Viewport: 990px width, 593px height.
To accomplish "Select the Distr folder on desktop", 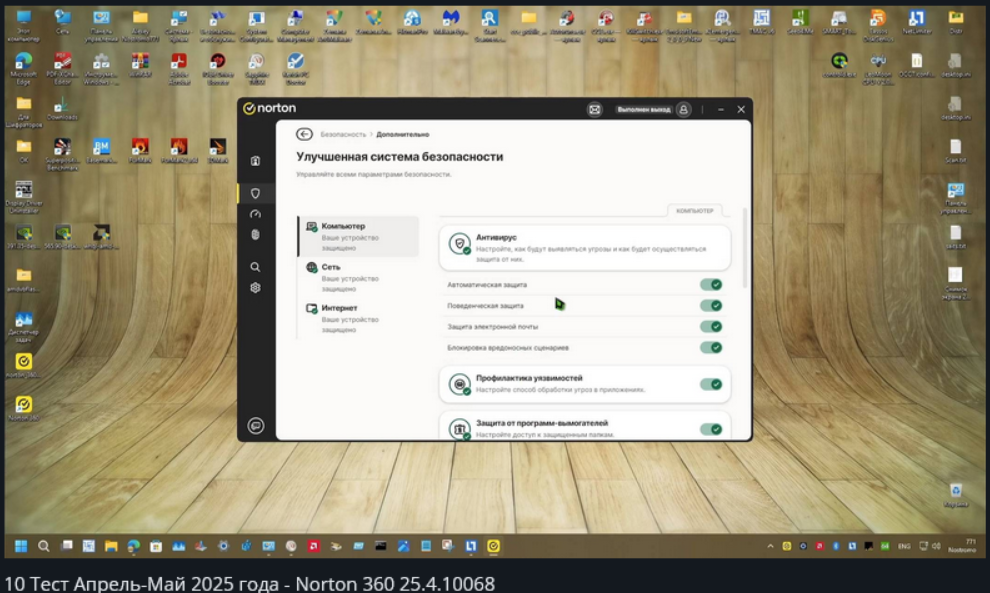I will [956, 22].
